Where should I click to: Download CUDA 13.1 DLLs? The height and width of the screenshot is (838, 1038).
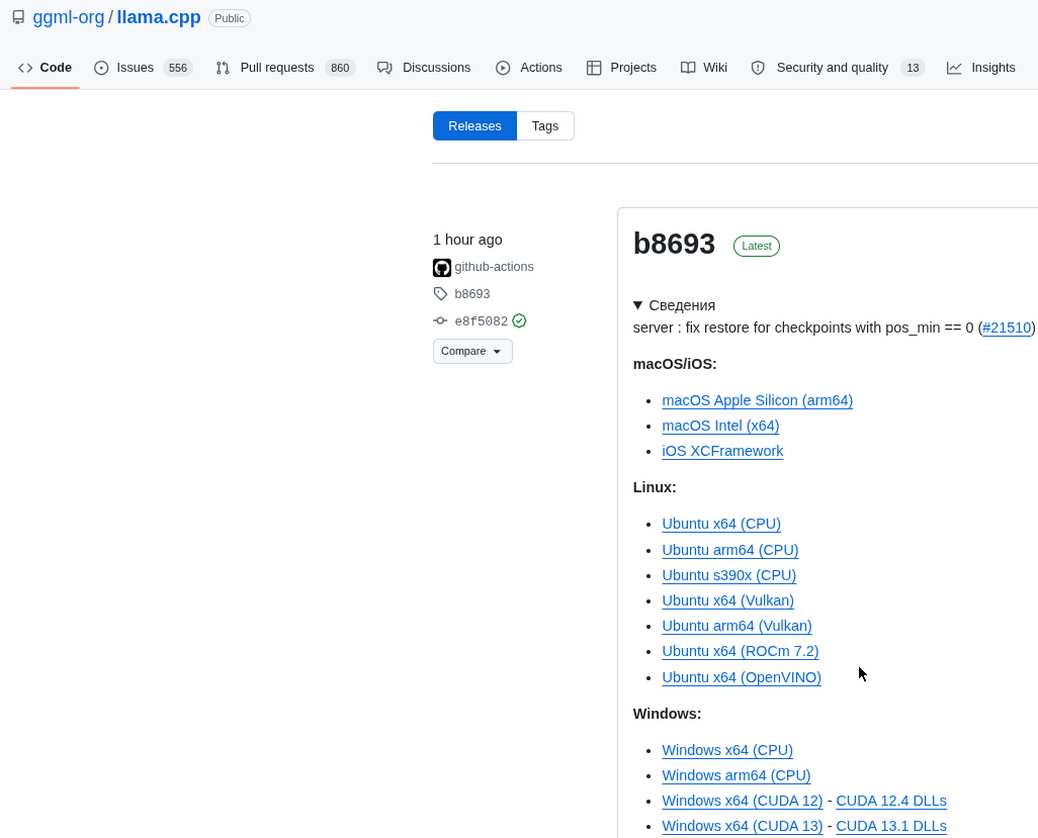click(891, 825)
